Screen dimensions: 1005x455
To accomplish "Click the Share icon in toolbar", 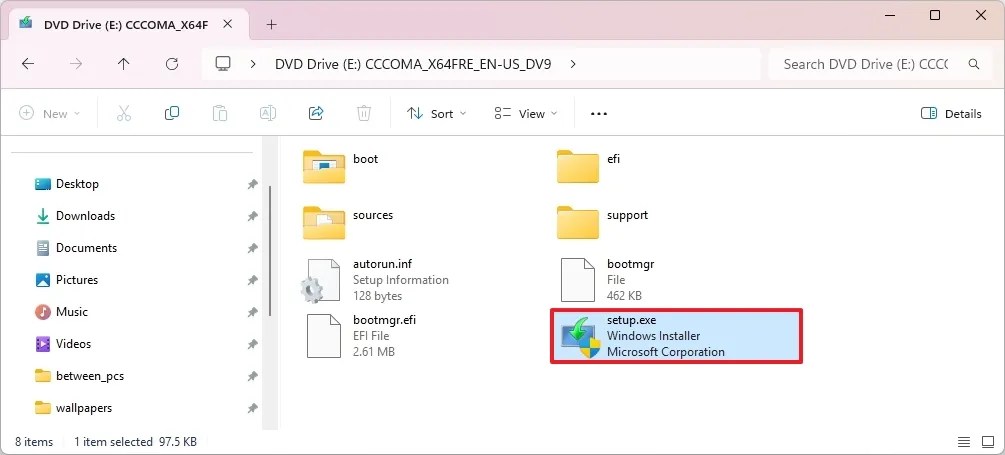I will click(316, 113).
